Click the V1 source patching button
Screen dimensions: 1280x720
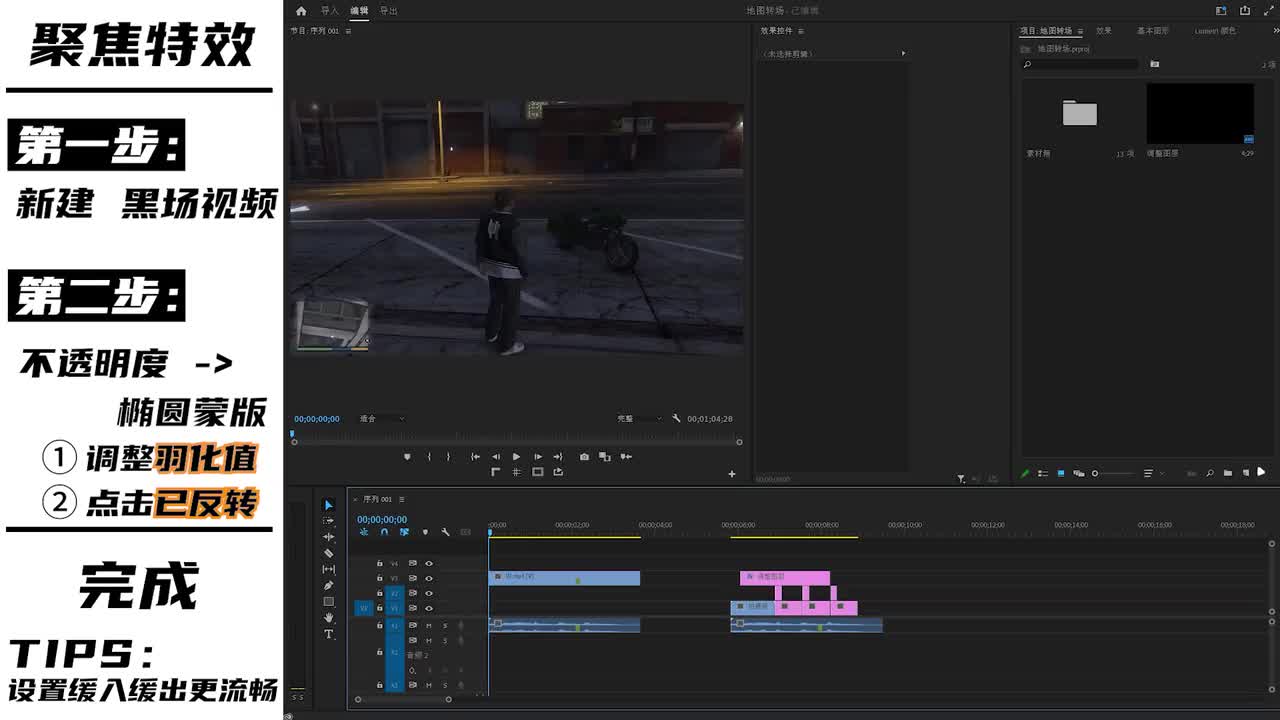364,608
